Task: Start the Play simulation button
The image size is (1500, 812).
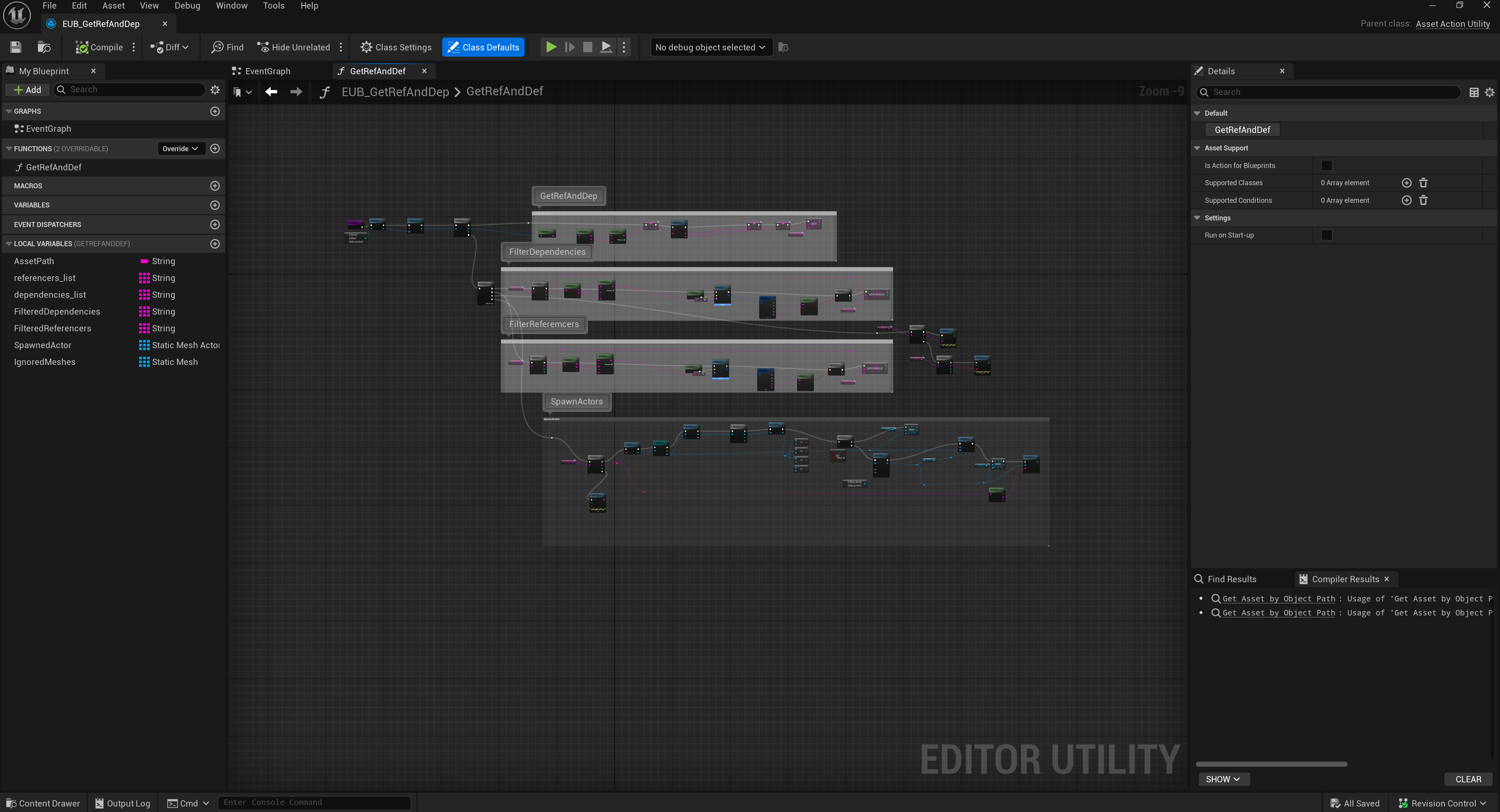Action: tap(551, 47)
